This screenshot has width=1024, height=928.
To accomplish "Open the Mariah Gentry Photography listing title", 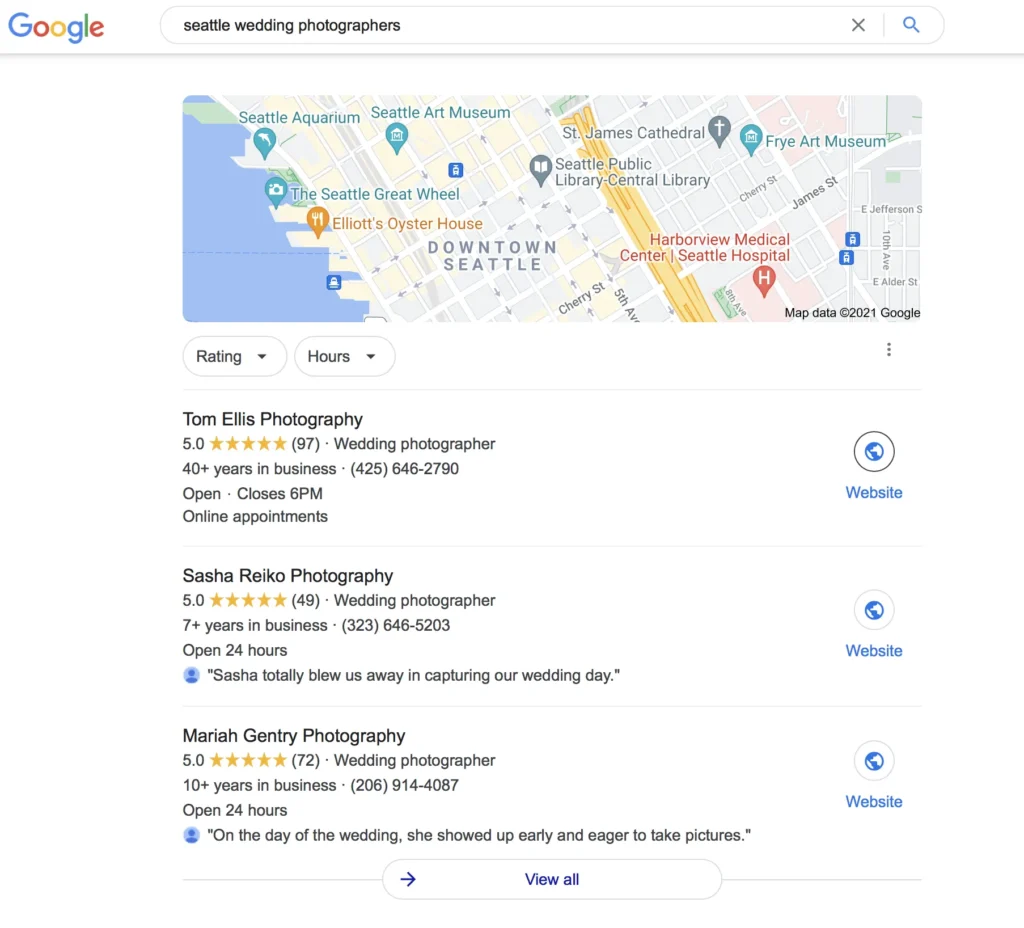I will coord(294,736).
